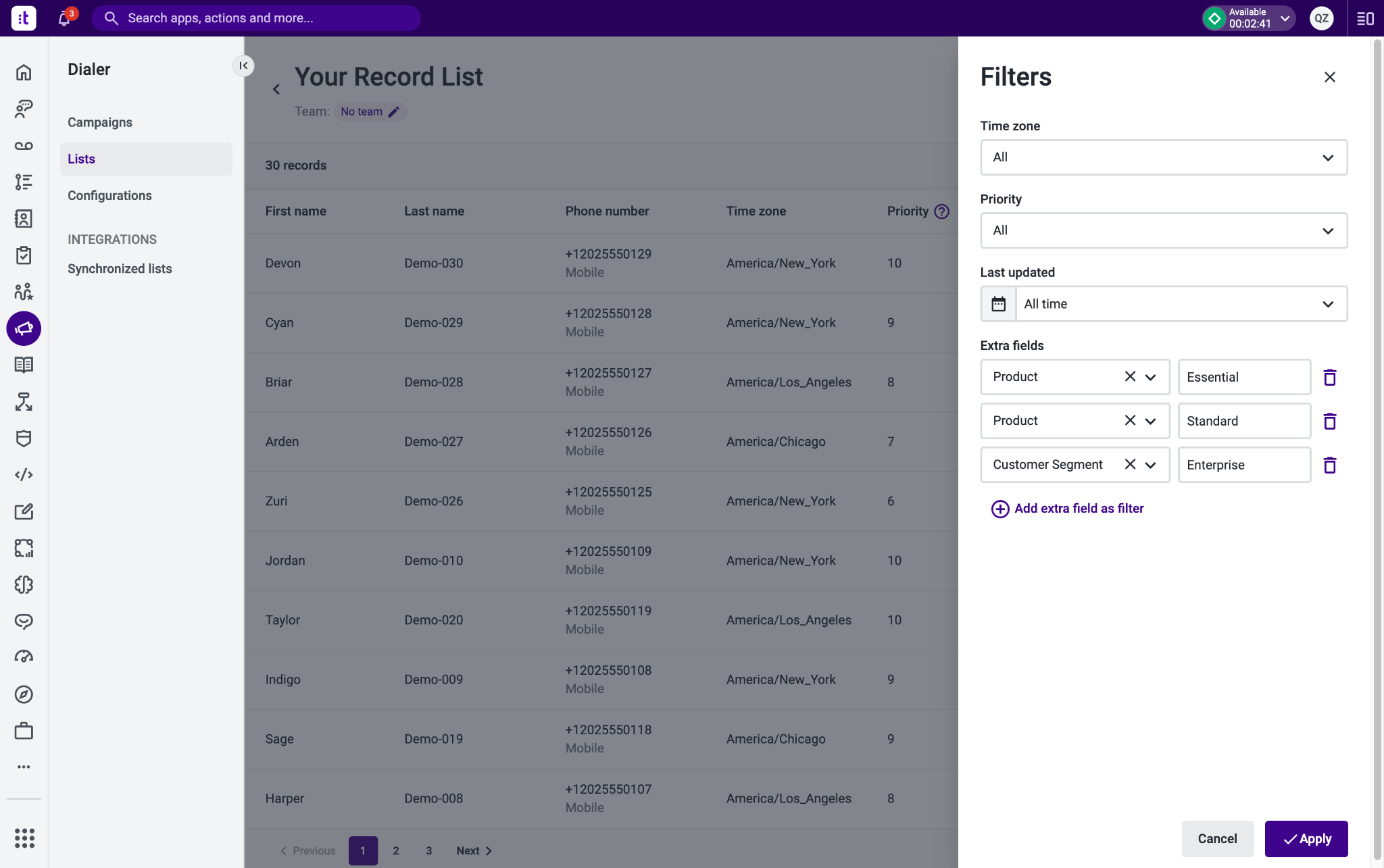The image size is (1384, 868).
Task: Open the Time zone dropdown
Action: point(1163,157)
